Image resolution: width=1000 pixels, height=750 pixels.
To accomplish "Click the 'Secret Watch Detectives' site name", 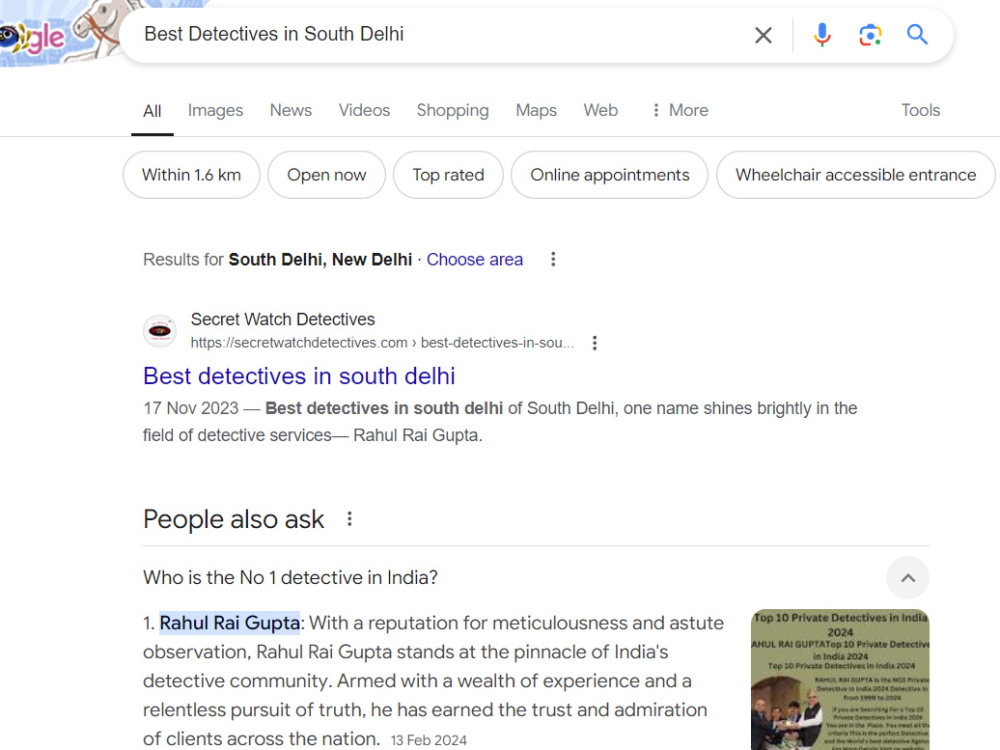I will point(283,320).
